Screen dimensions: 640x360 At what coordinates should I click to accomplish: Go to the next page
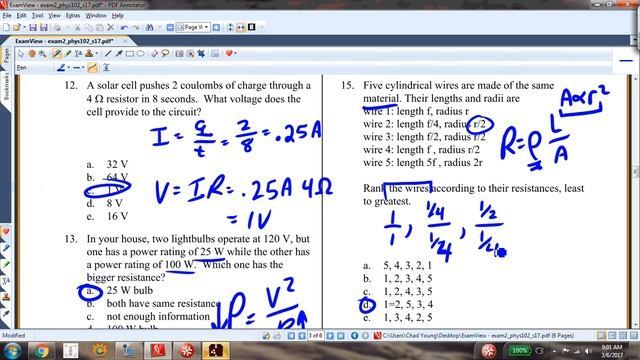click(x=330, y=336)
